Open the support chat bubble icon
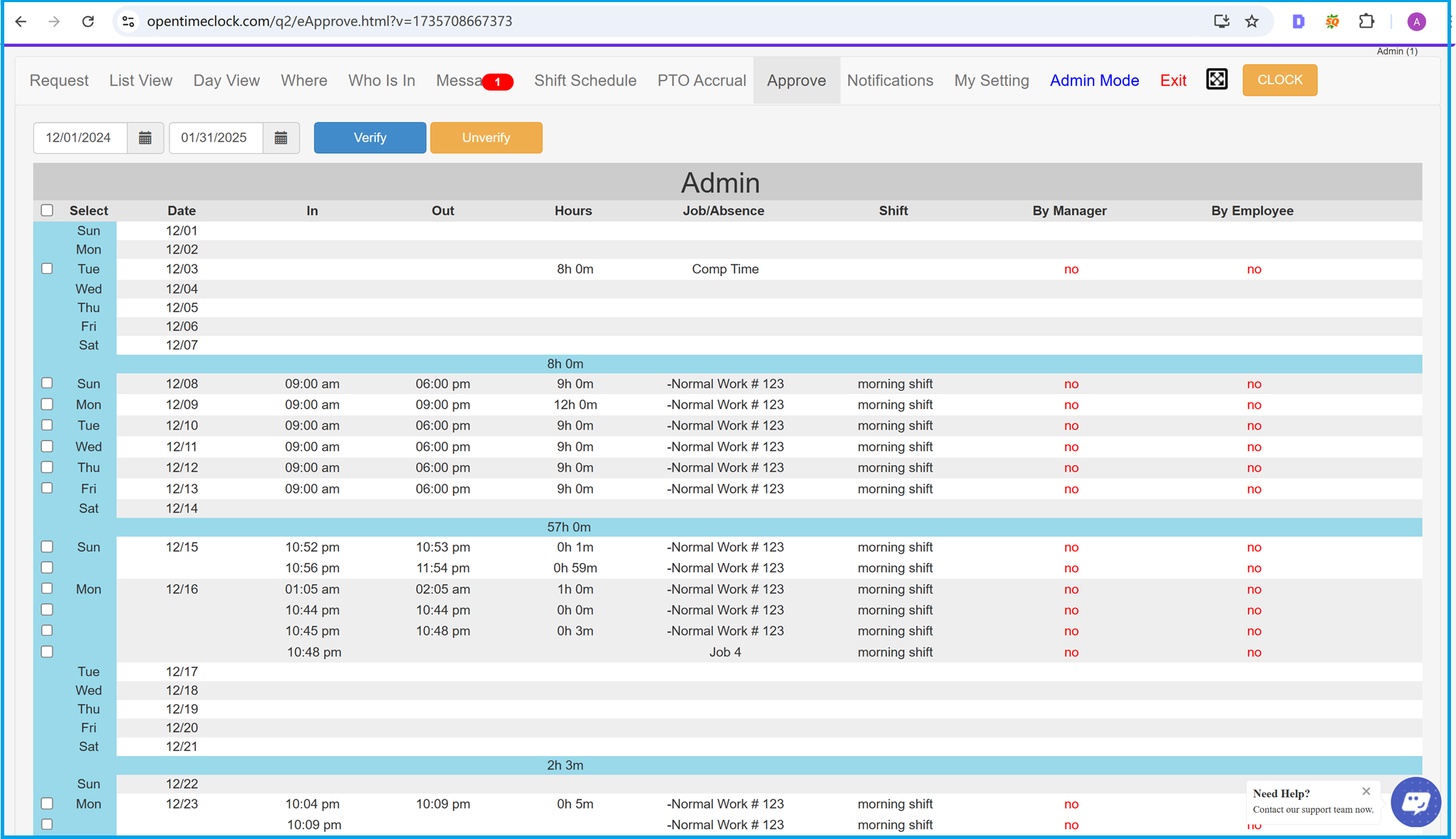 tap(1416, 802)
